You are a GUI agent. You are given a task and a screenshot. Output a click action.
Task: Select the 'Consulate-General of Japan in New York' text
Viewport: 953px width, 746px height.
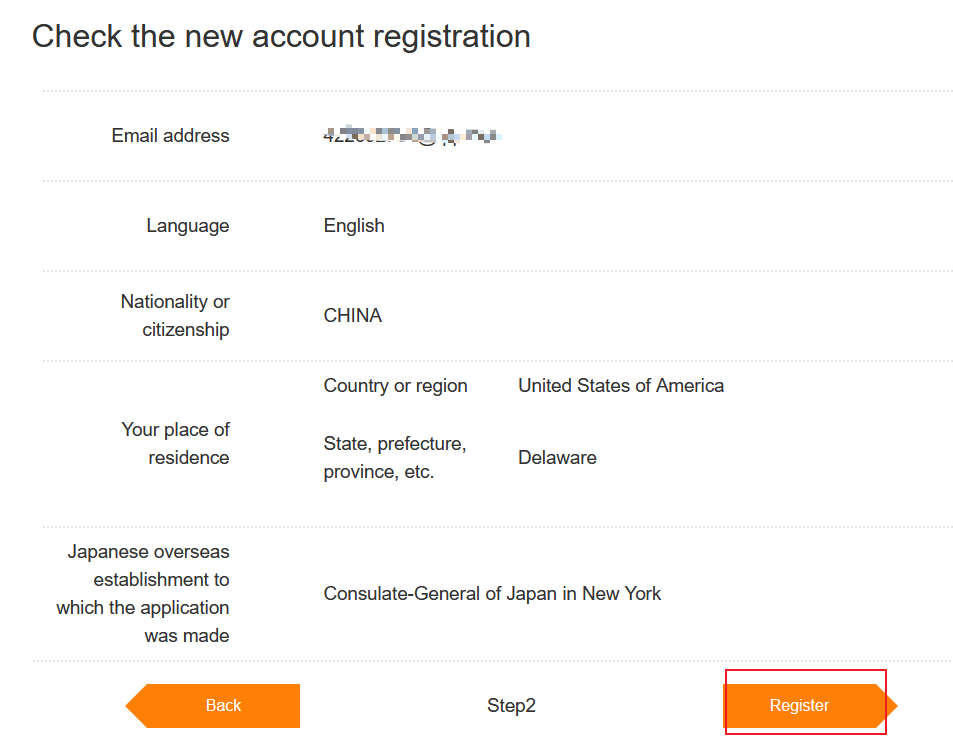pos(492,594)
